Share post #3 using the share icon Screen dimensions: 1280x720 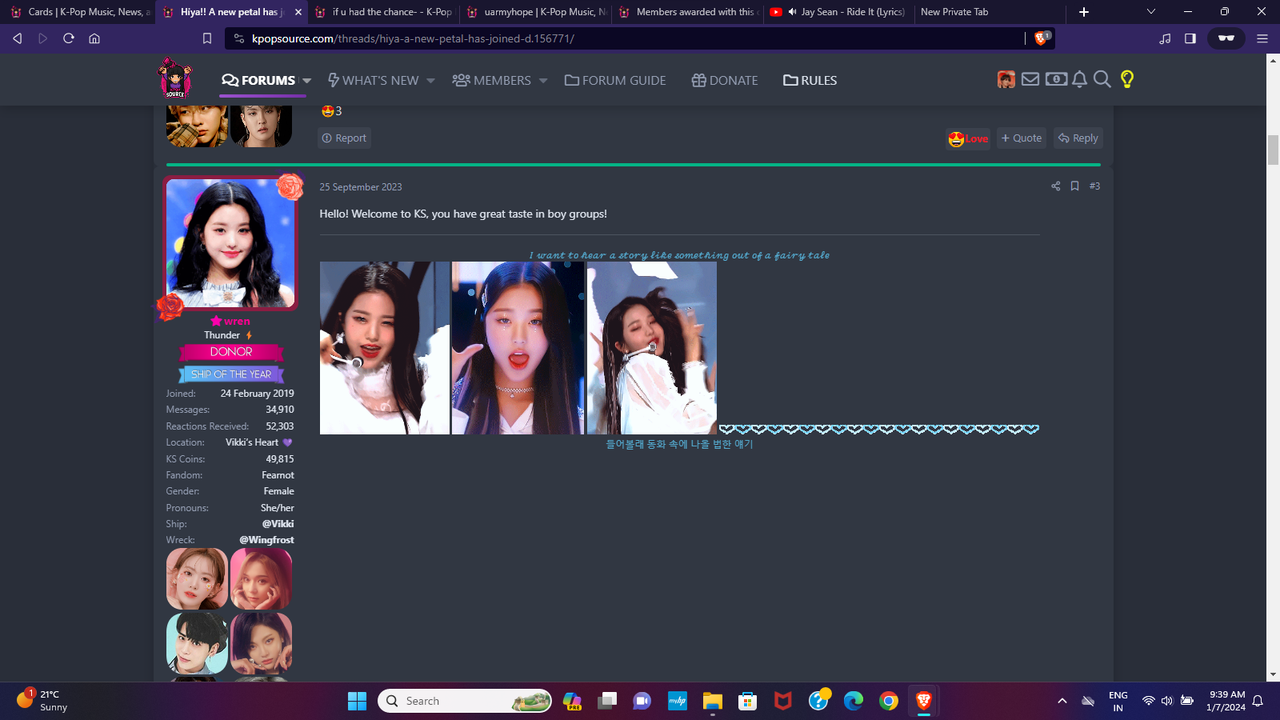tap(1055, 186)
